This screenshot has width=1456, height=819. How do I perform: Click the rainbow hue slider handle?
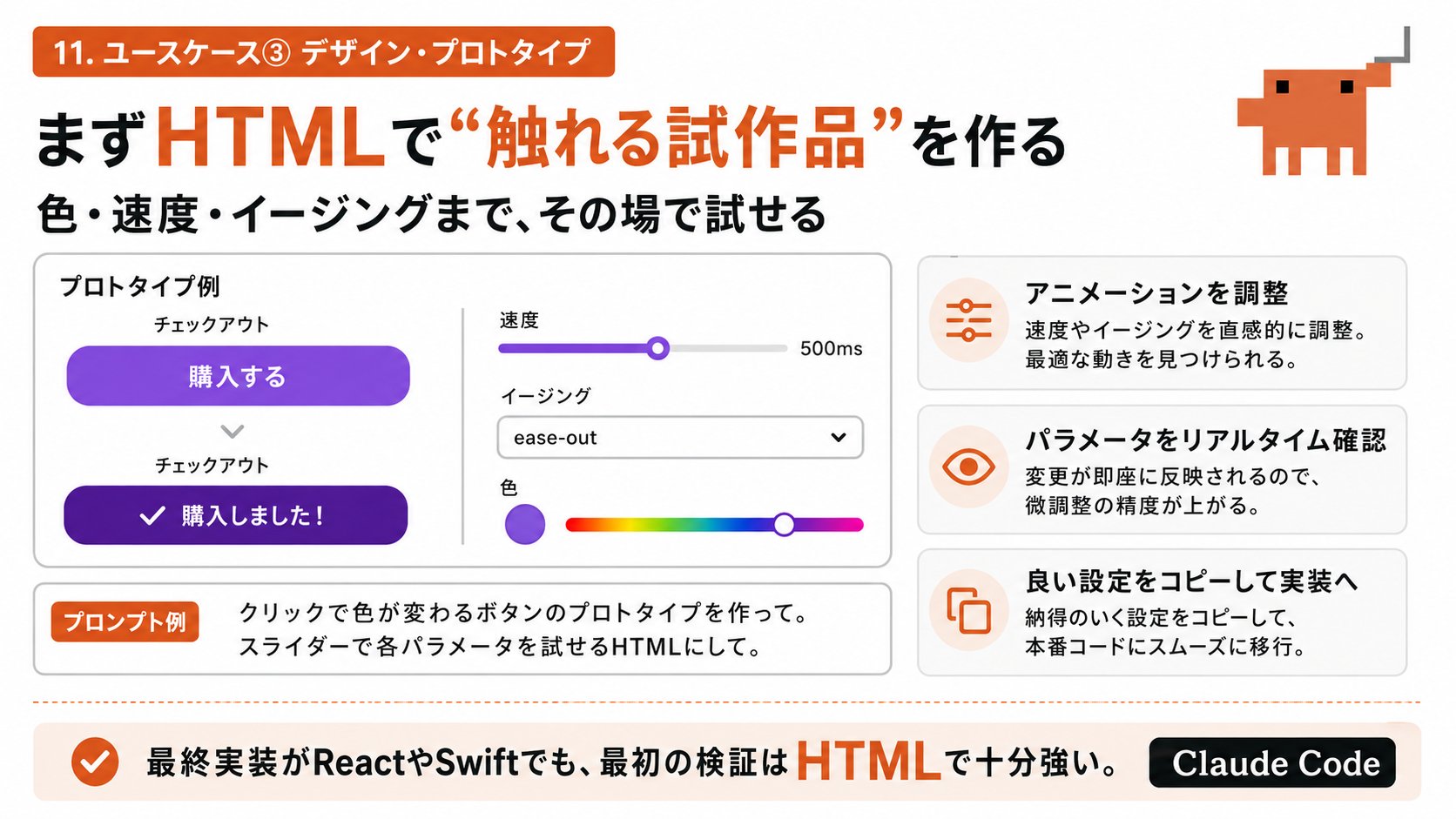tap(784, 524)
